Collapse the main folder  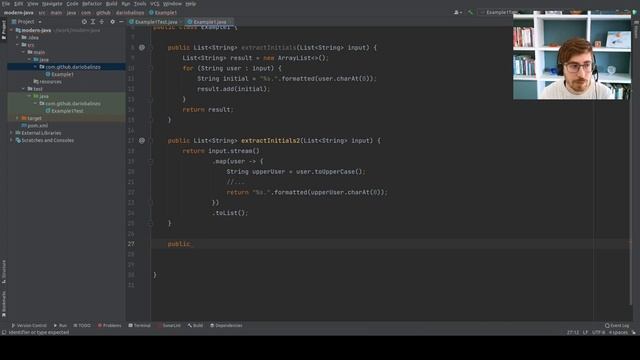(24, 52)
